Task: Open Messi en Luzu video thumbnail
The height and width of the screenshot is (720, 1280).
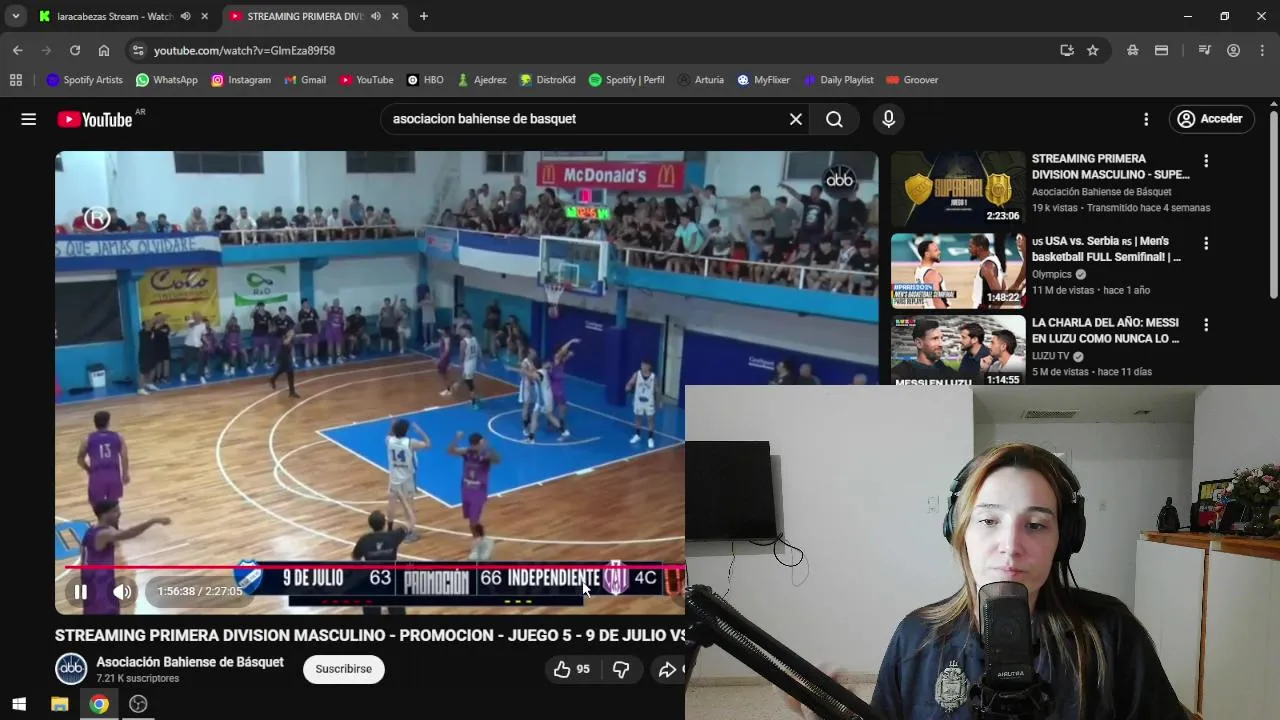Action: 958,350
